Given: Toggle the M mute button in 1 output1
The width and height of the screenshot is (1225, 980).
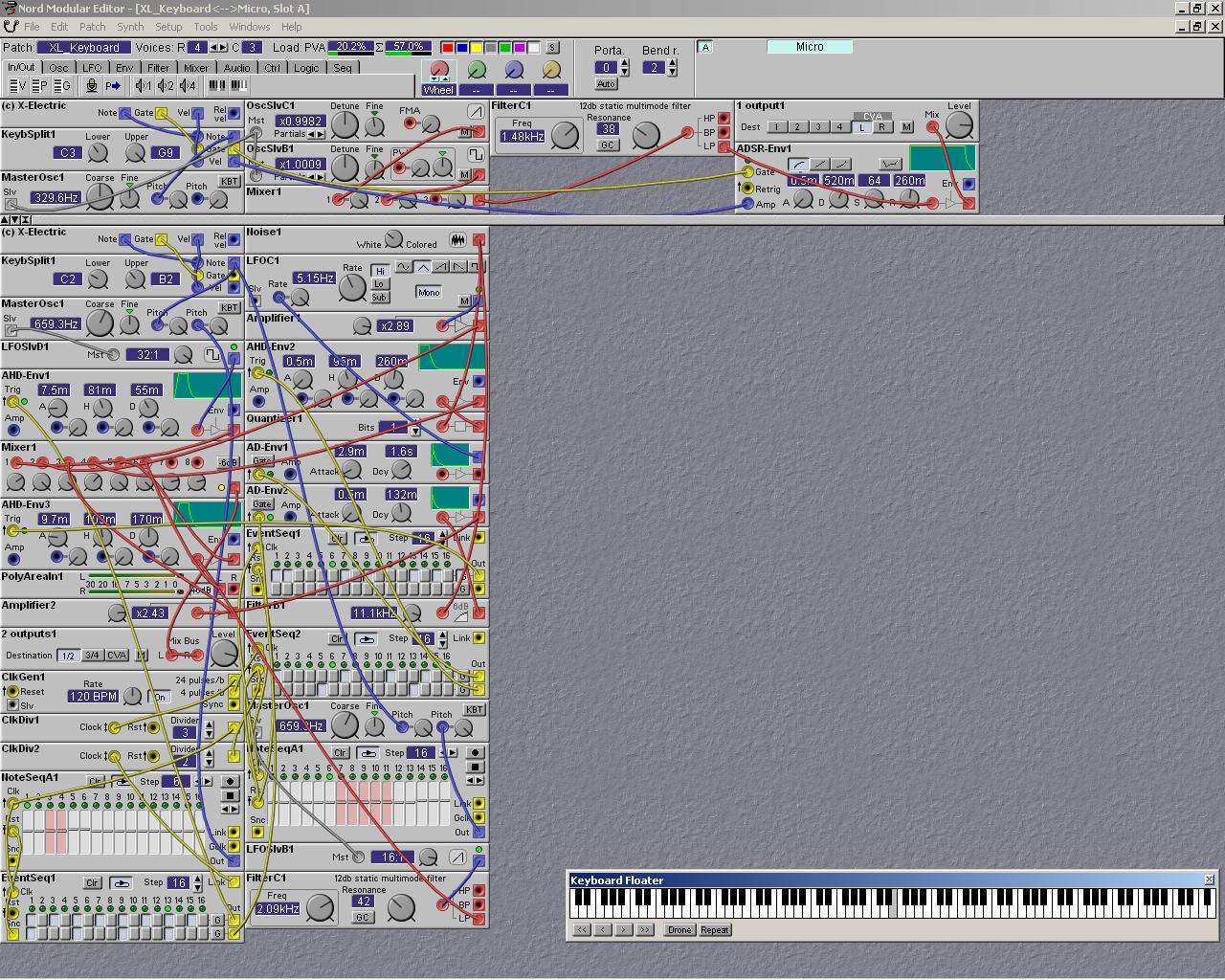Looking at the screenshot, I should tap(906, 127).
